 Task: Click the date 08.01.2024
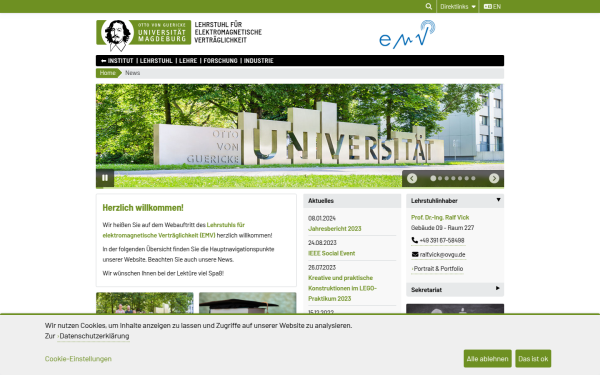(322, 218)
